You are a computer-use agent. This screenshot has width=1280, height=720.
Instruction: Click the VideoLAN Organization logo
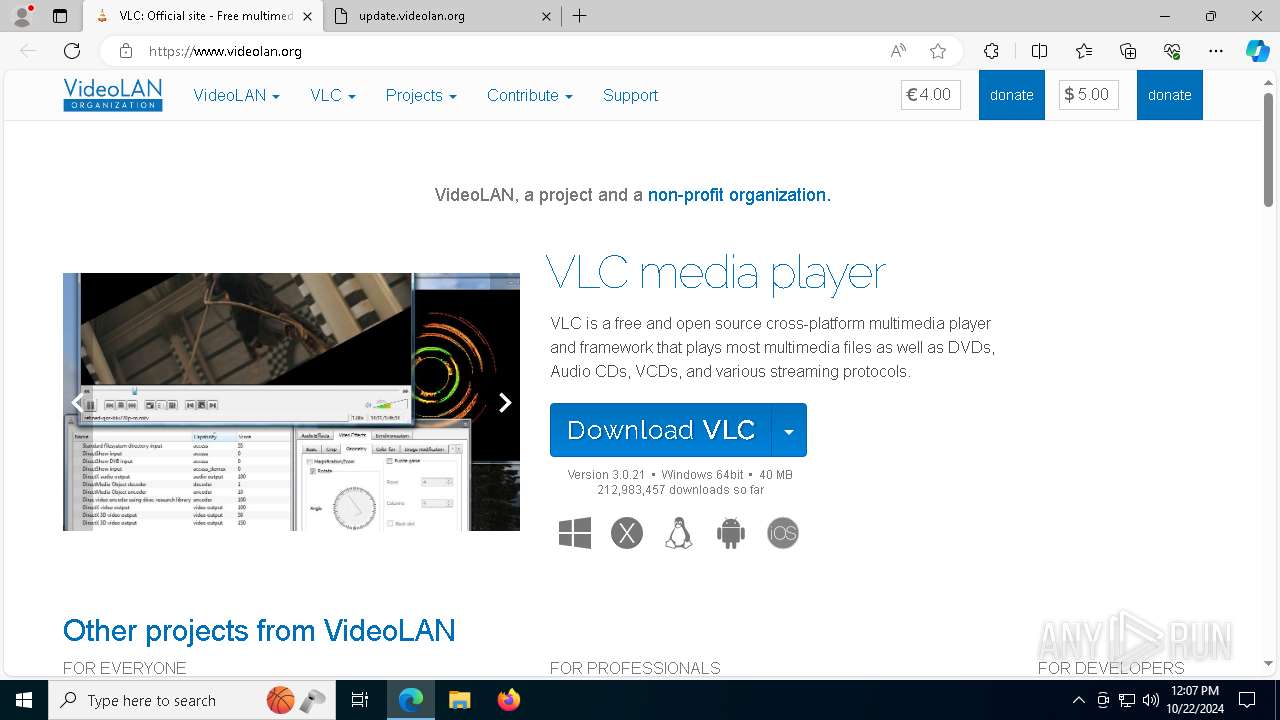[x=113, y=95]
